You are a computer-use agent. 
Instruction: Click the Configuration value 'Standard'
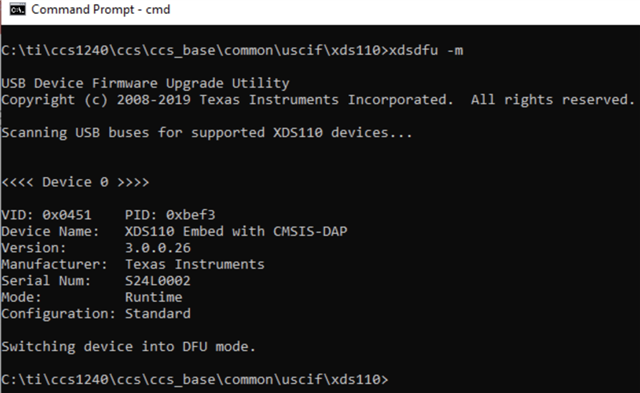pos(158,314)
